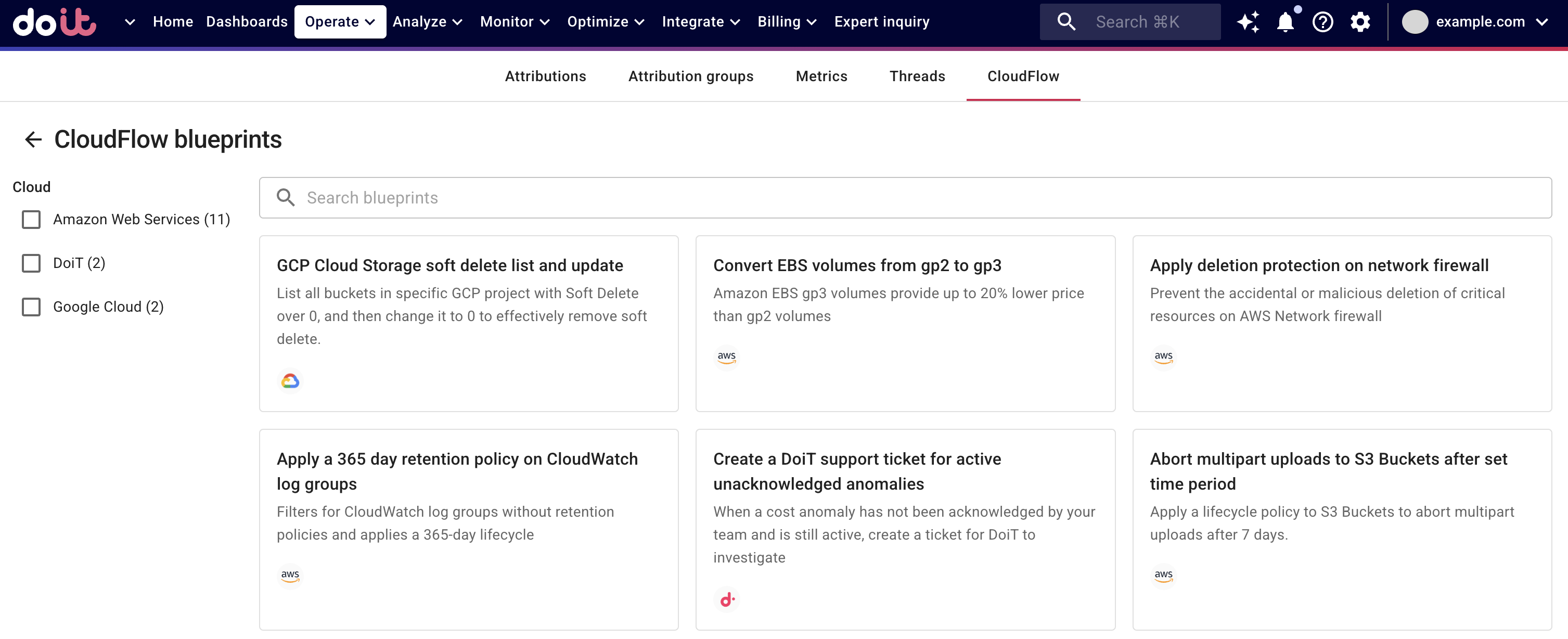
Task: Switch to the Attribution groups tab
Action: click(x=691, y=76)
